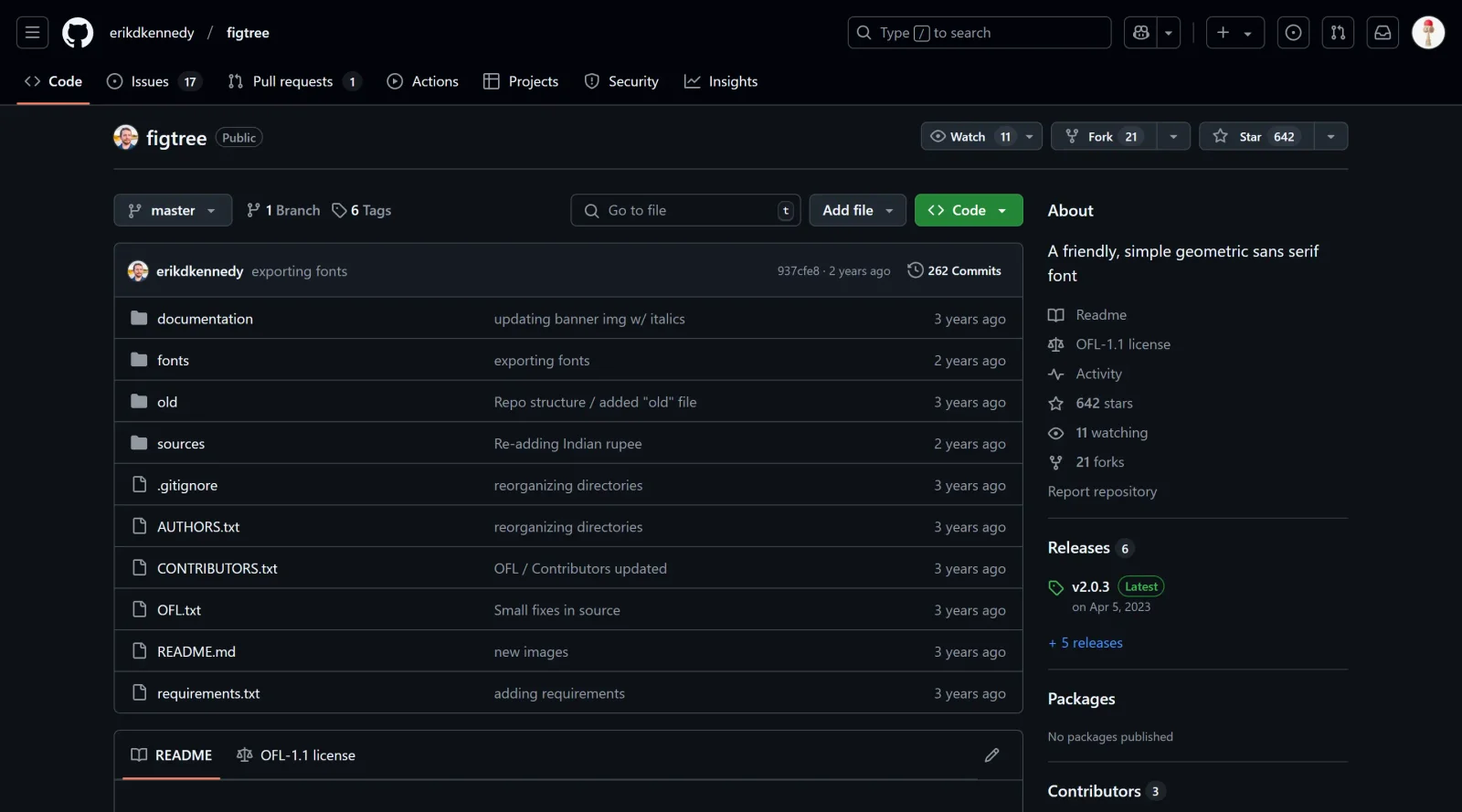Expand the Star lists dropdown arrow
The image size is (1462, 812).
click(1331, 136)
